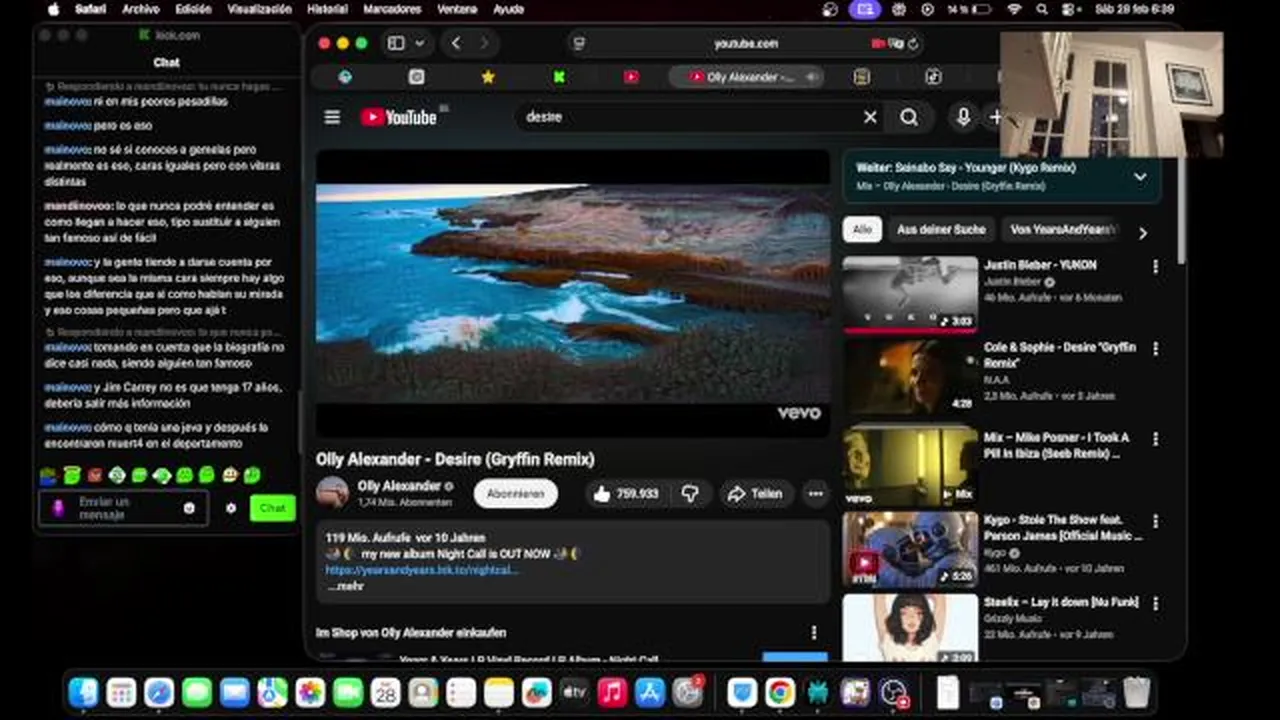Select 'Aus deiner Suche' filter chip
This screenshot has height=720, width=1280.
(x=941, y=229)
